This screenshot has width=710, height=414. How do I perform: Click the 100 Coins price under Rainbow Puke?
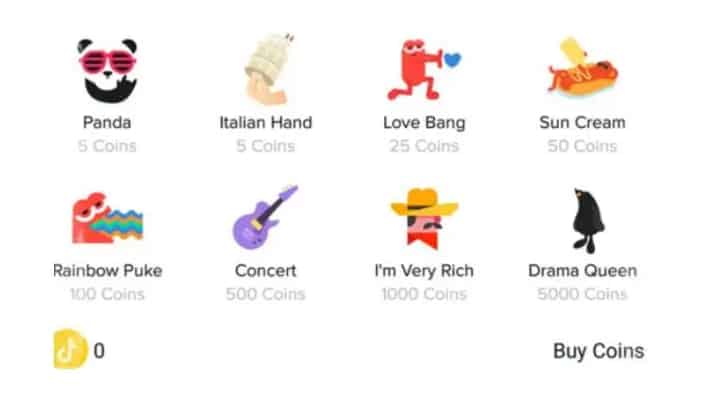tap(107, 294)
